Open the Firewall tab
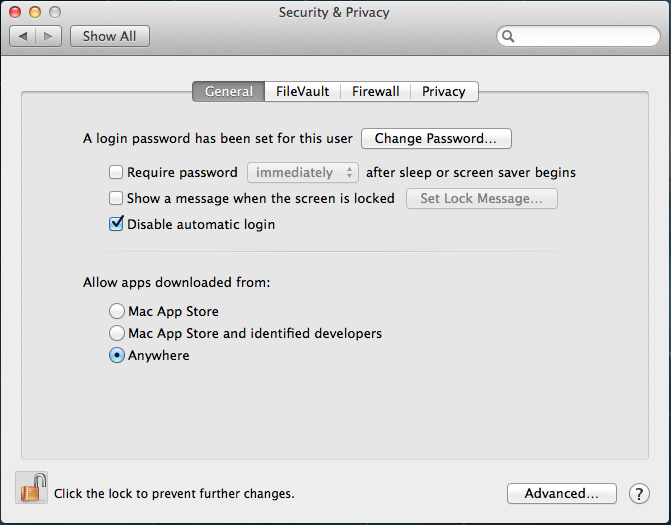Image resolution: width=671 pixels, height=525 pixels. [x=375, y=91]
